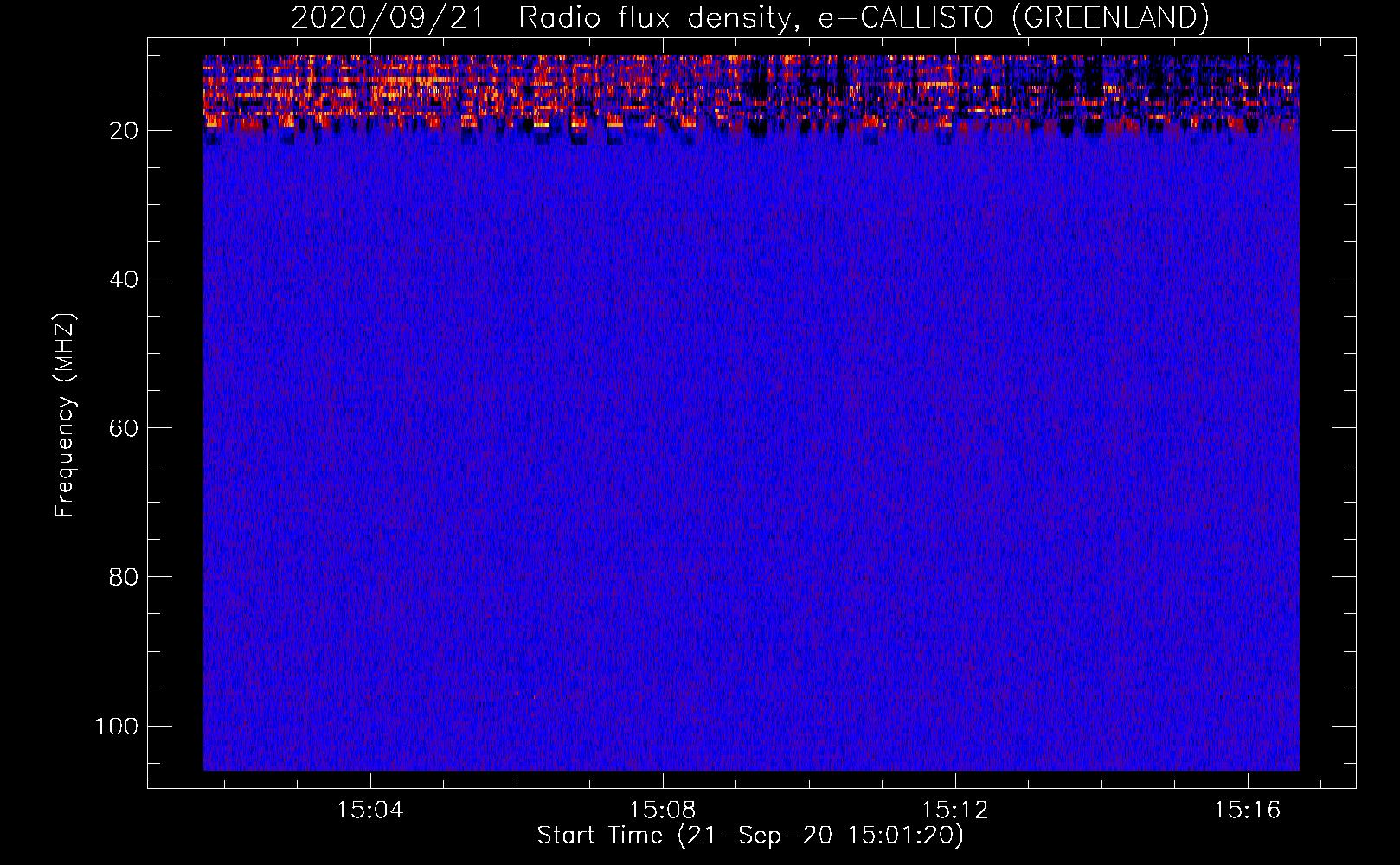Screen dimensions: 1400x865
Task: Select the 80 frequency tick label
Action: [124, 577]
